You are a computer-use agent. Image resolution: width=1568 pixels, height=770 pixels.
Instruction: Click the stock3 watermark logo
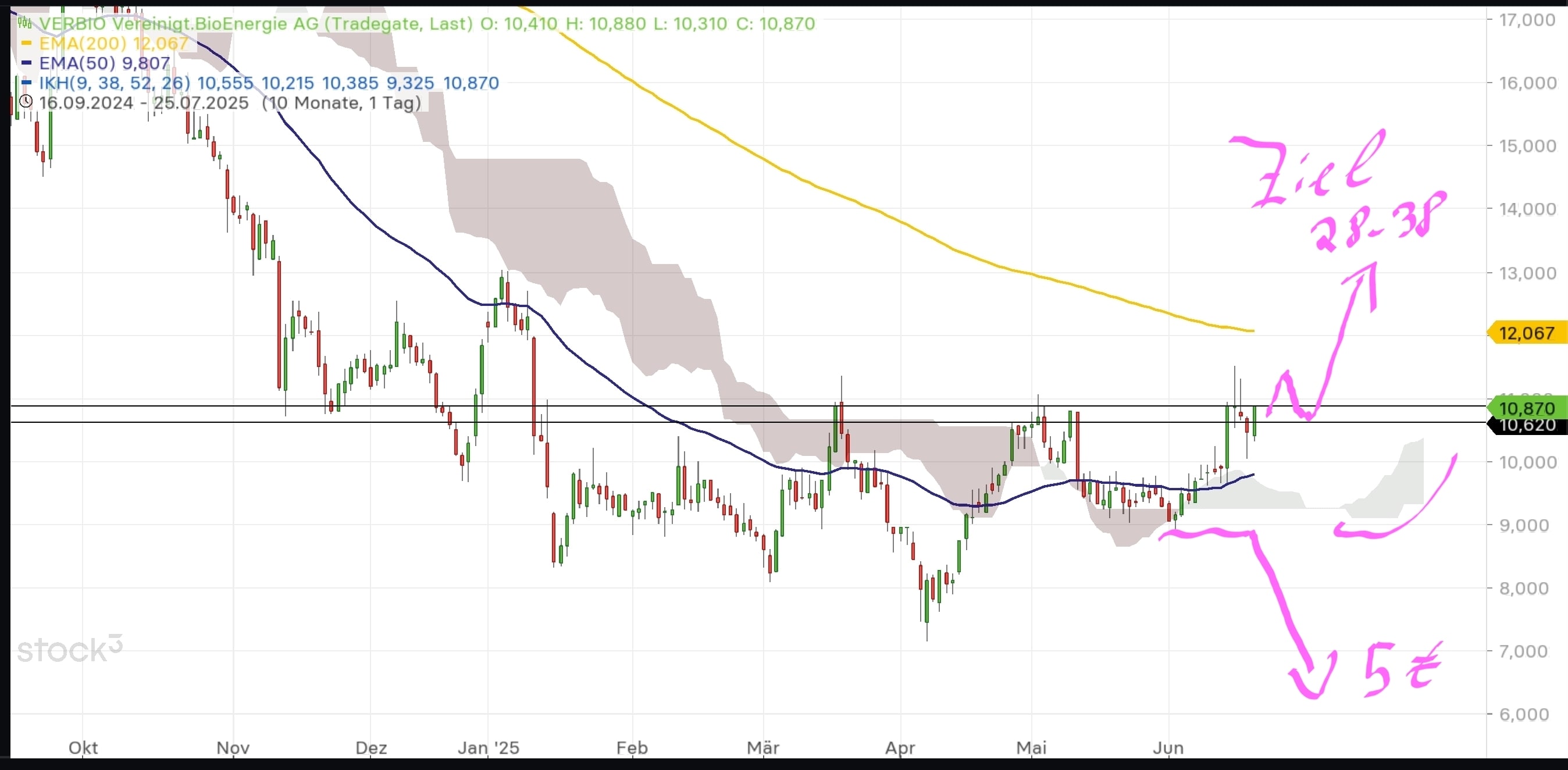(69, 650)
